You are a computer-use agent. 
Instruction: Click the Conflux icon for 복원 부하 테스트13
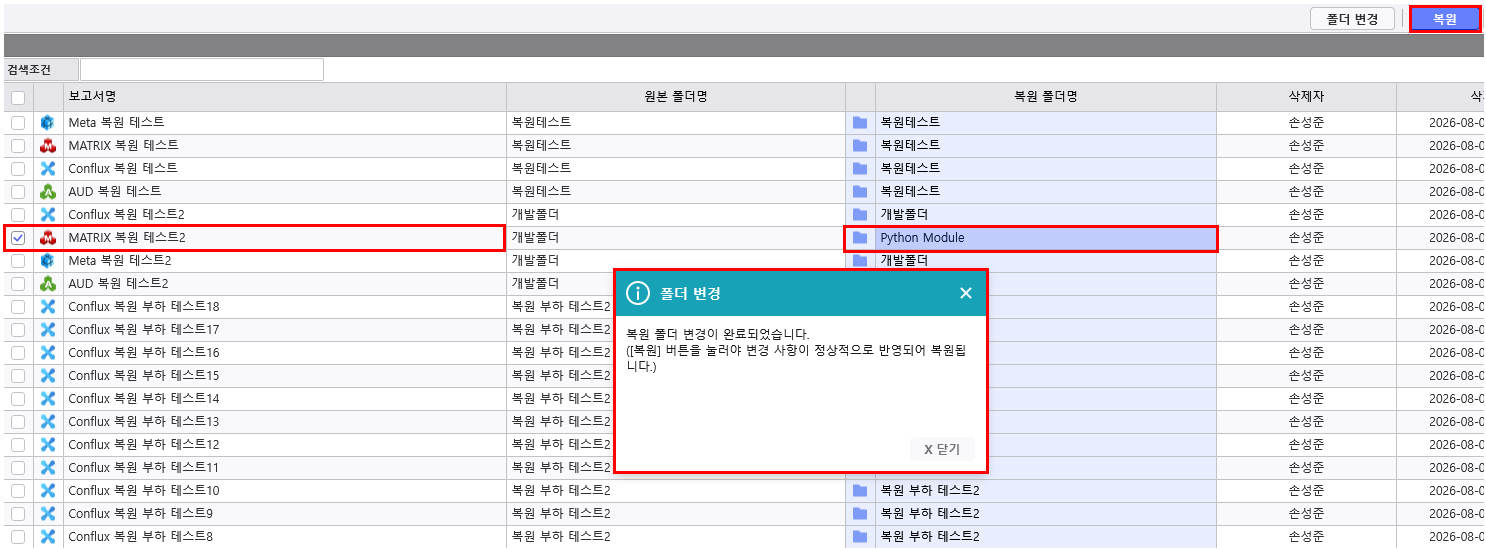(x=48, y=421)
